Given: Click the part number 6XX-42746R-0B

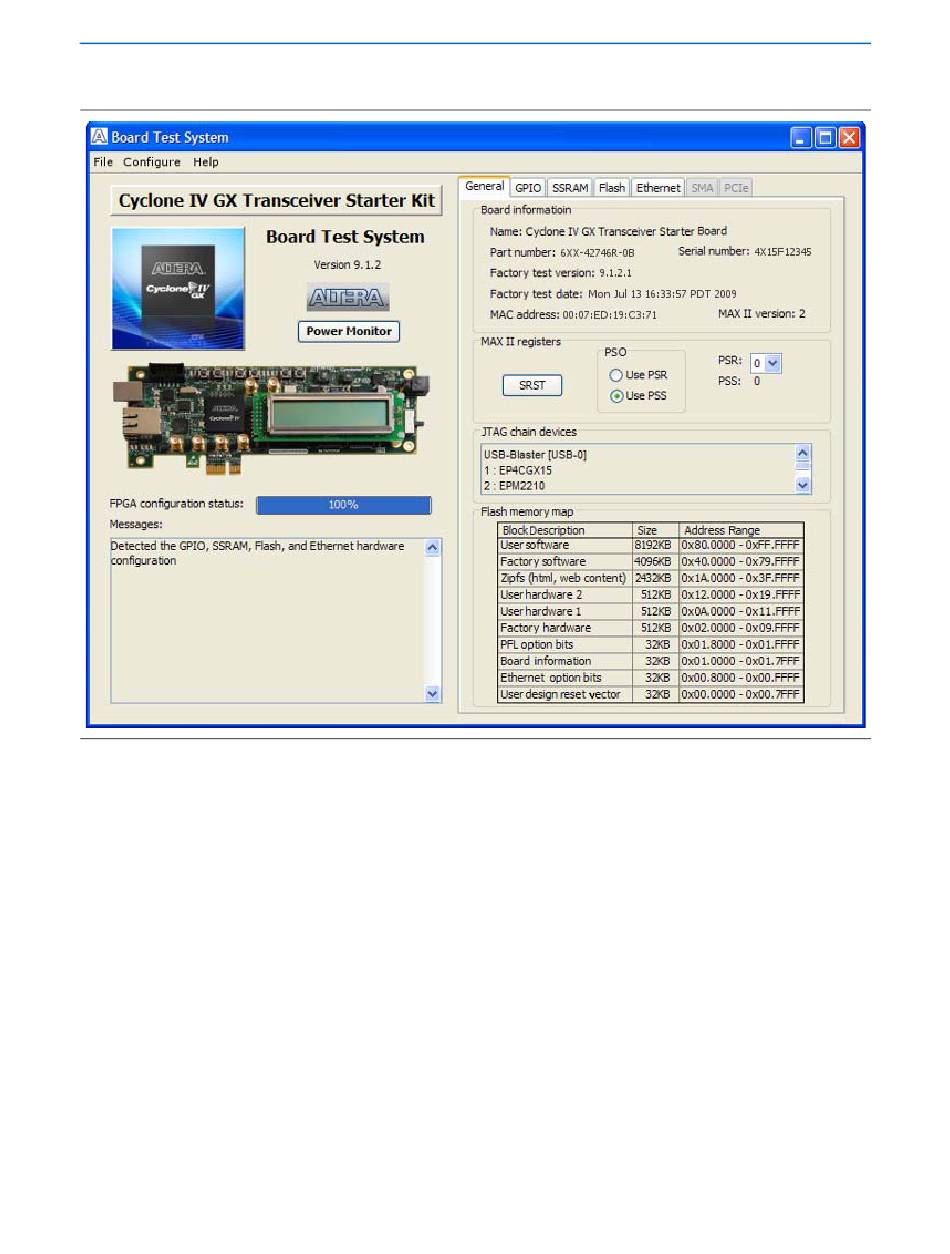Looking at the screenshot, I should coord(598,253).
